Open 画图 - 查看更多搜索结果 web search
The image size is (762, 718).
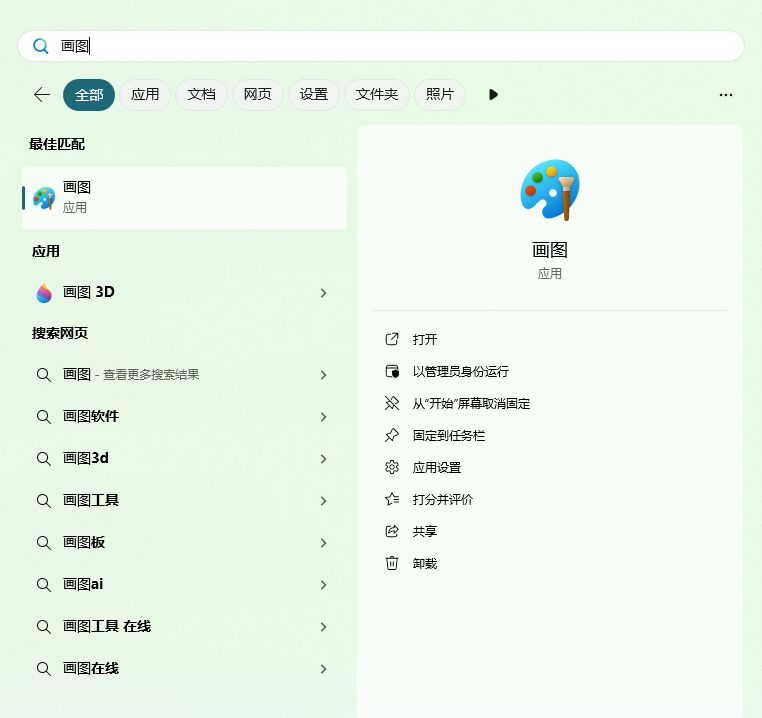tap(185, 374)
